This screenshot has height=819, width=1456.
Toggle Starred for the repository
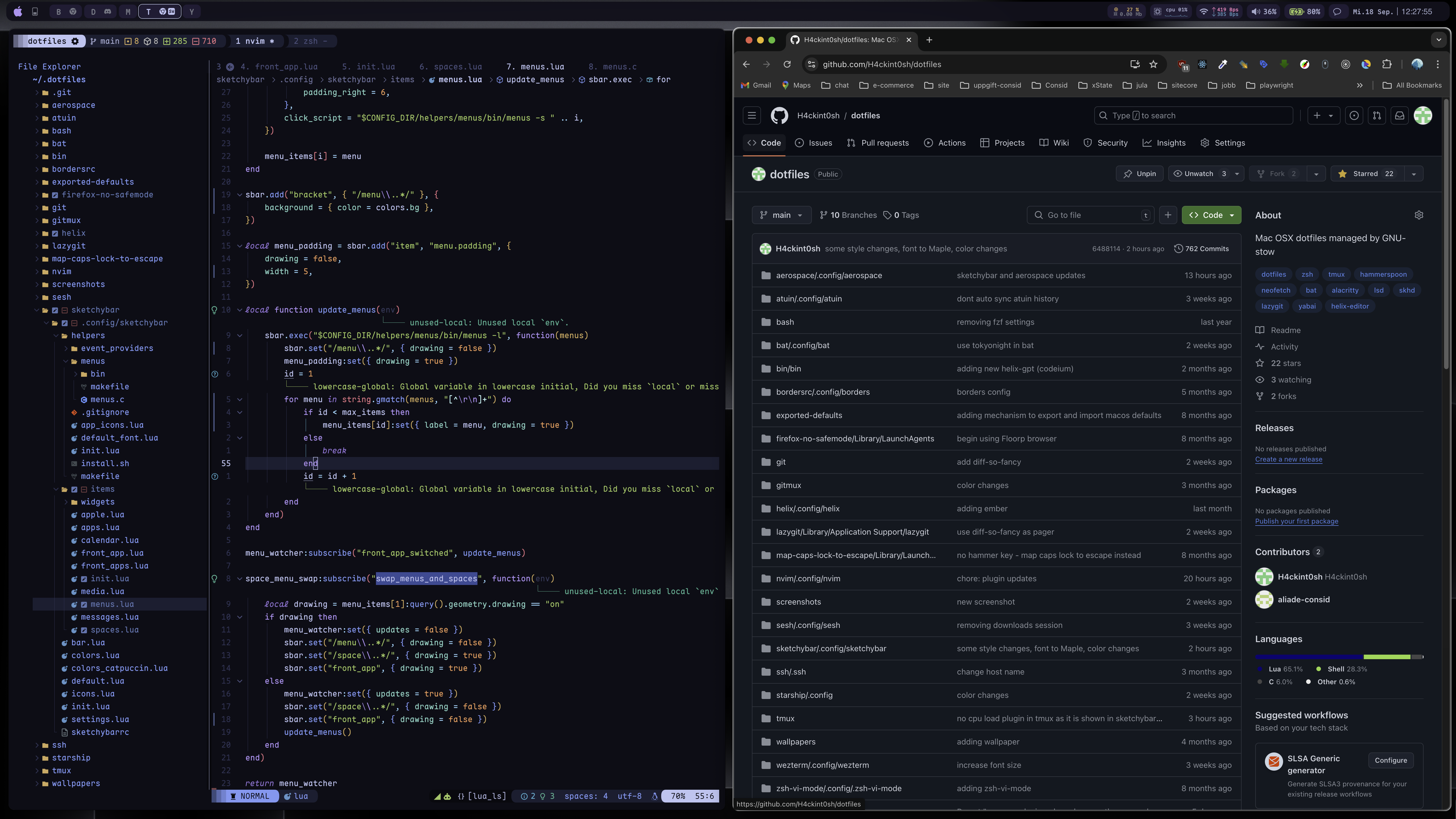coord(1367,173)
